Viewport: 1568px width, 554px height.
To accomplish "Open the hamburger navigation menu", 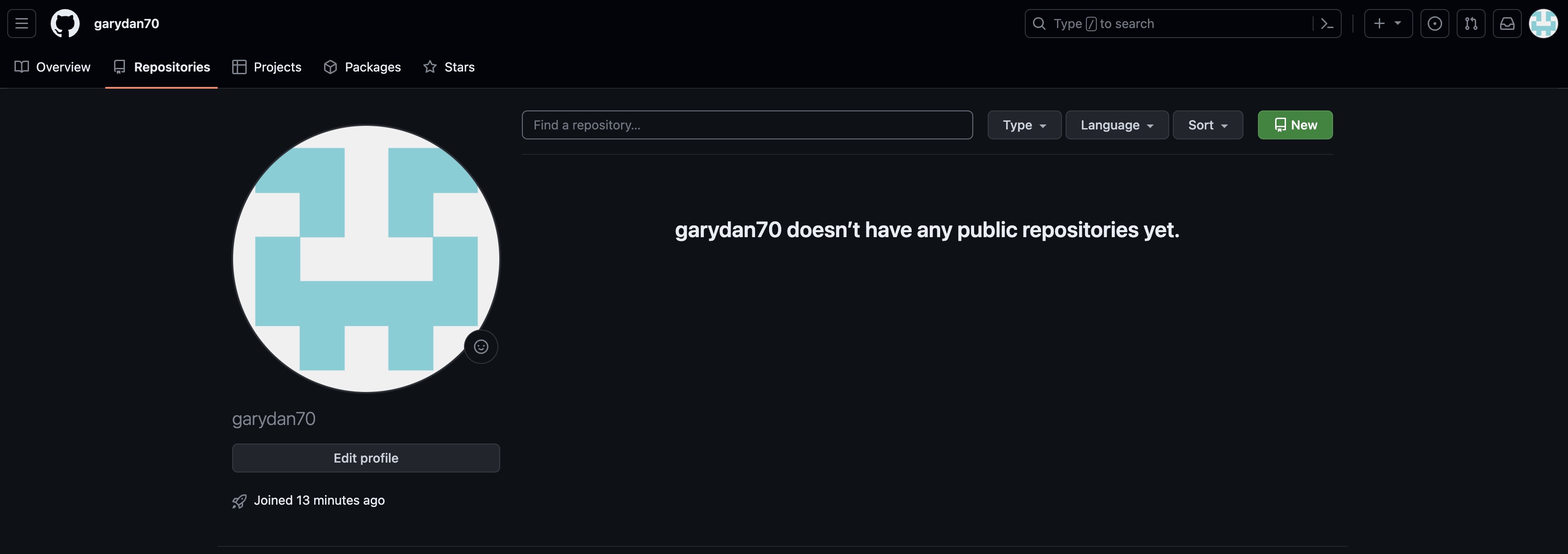I will (22, 23).
